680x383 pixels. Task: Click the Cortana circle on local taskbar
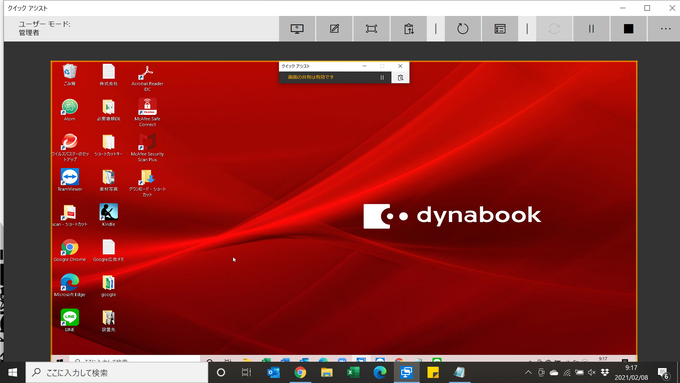coord(221,373)
